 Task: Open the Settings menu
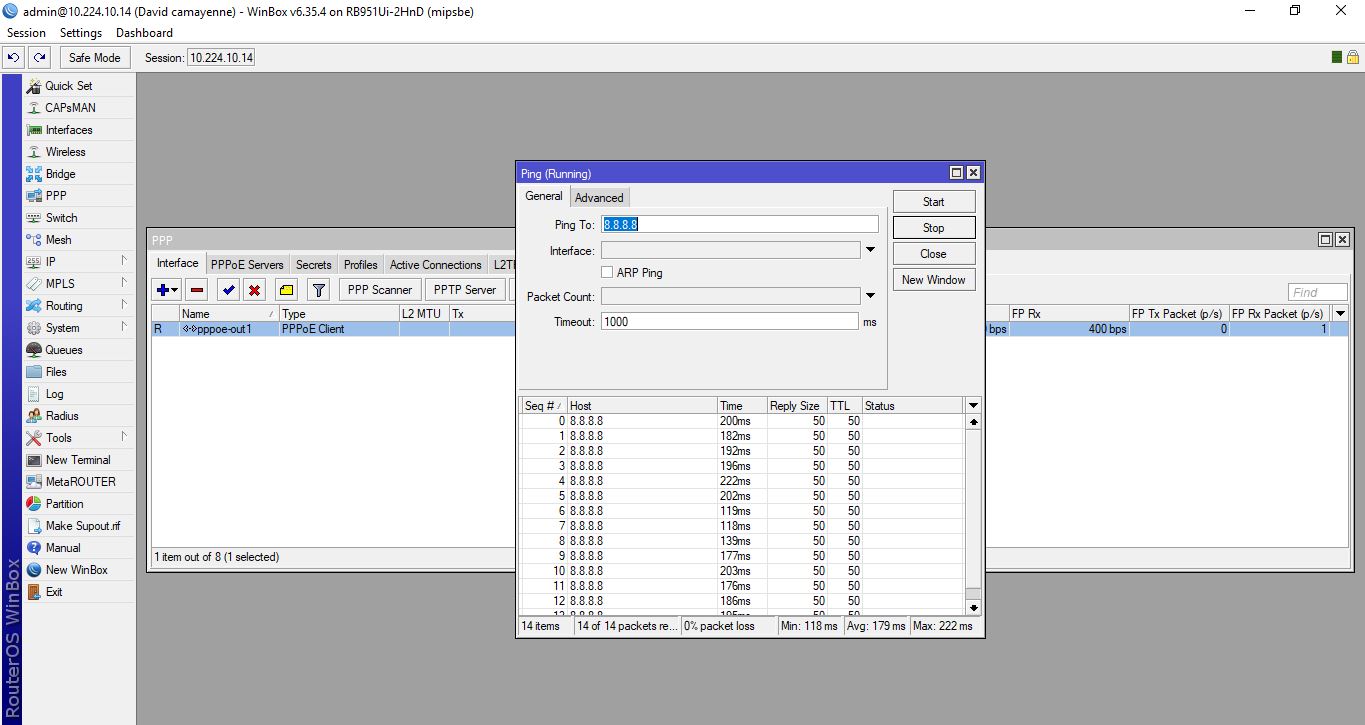[81, 33]
